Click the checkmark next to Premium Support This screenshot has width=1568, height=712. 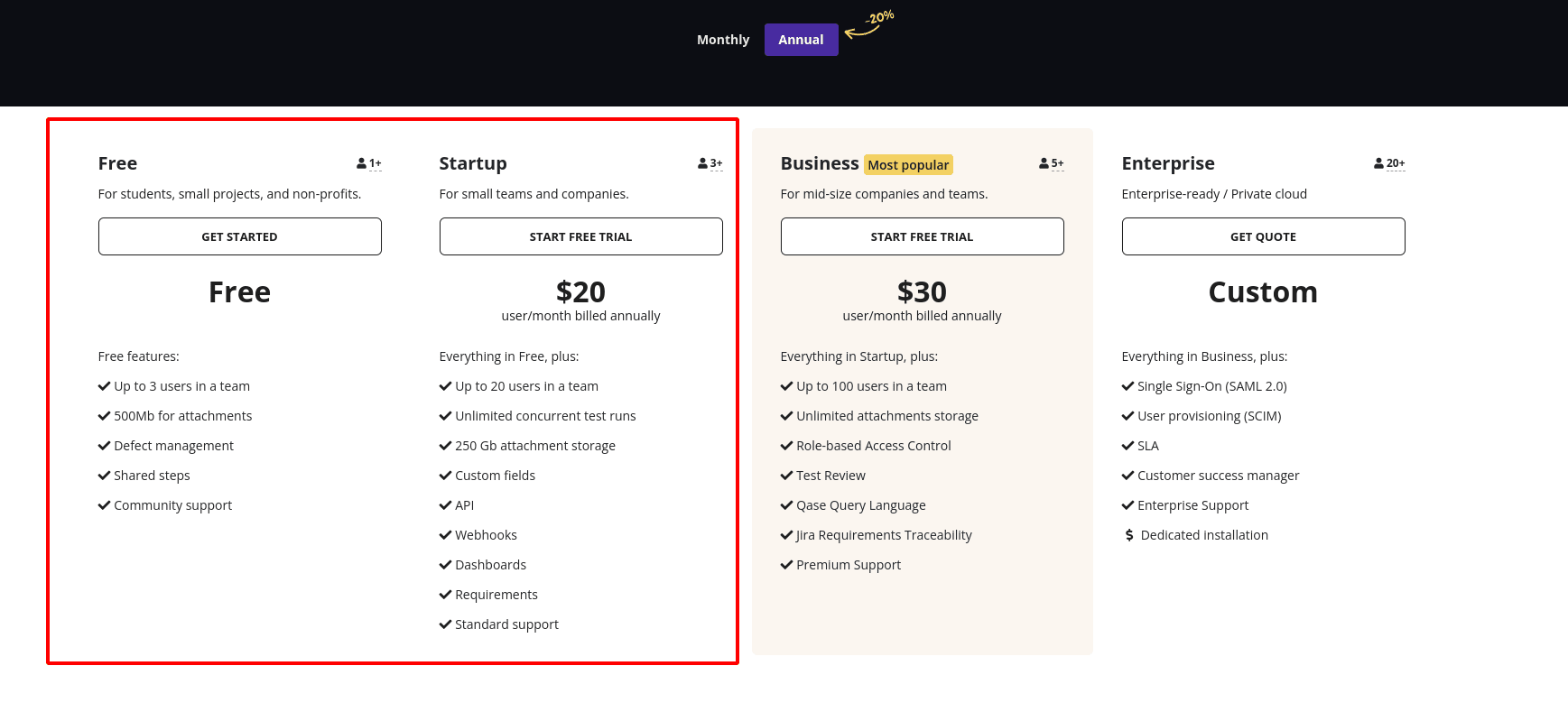pyautogui.click(x=786, y=565)
